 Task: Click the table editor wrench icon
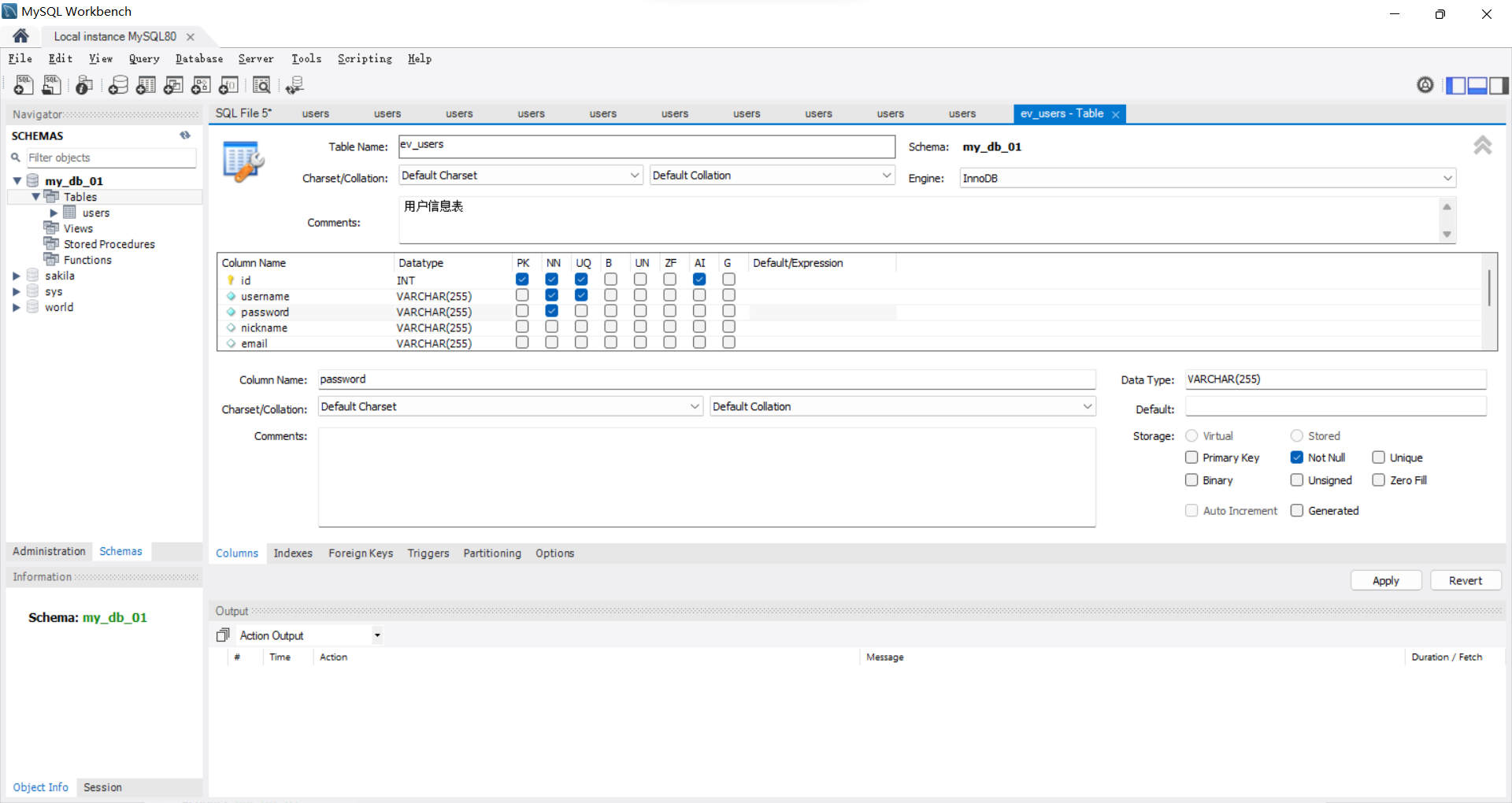[x=243, y=161]
